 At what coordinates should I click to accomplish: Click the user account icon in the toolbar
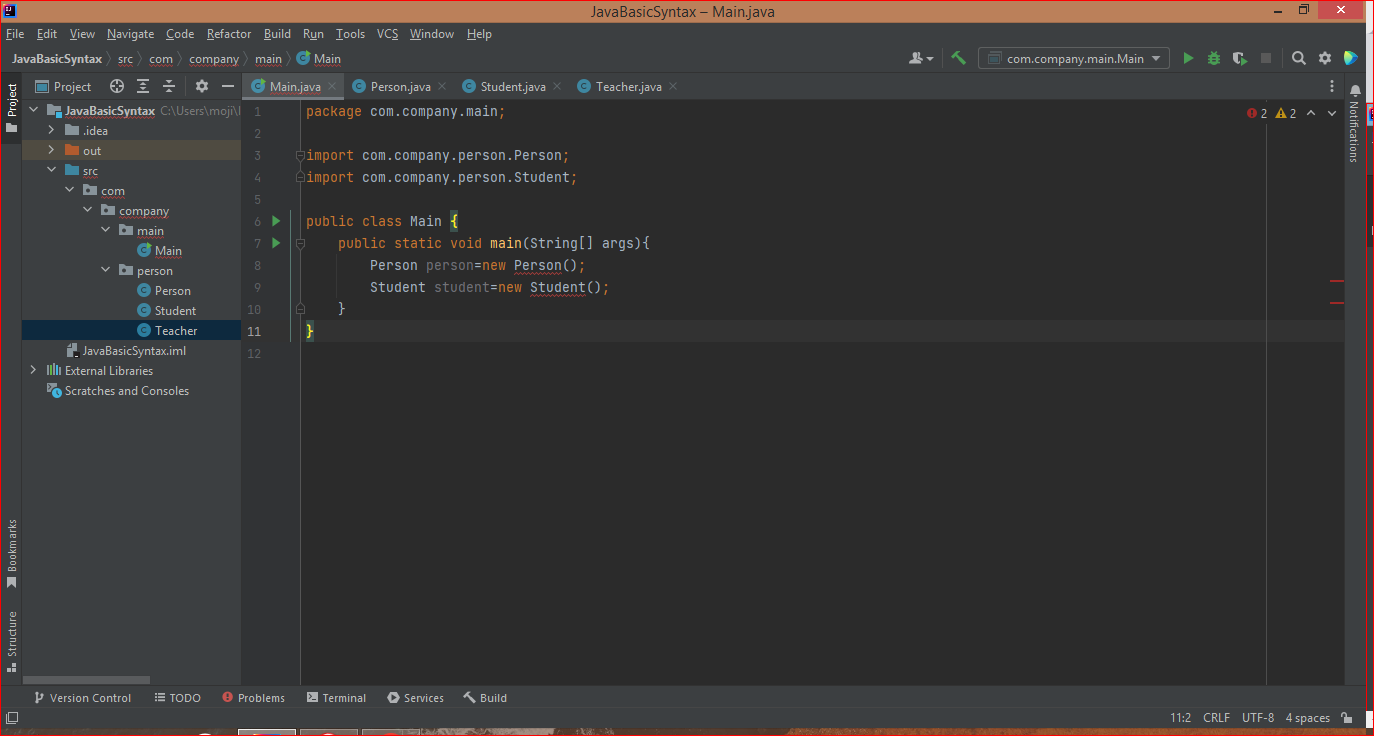click(920, 58)
